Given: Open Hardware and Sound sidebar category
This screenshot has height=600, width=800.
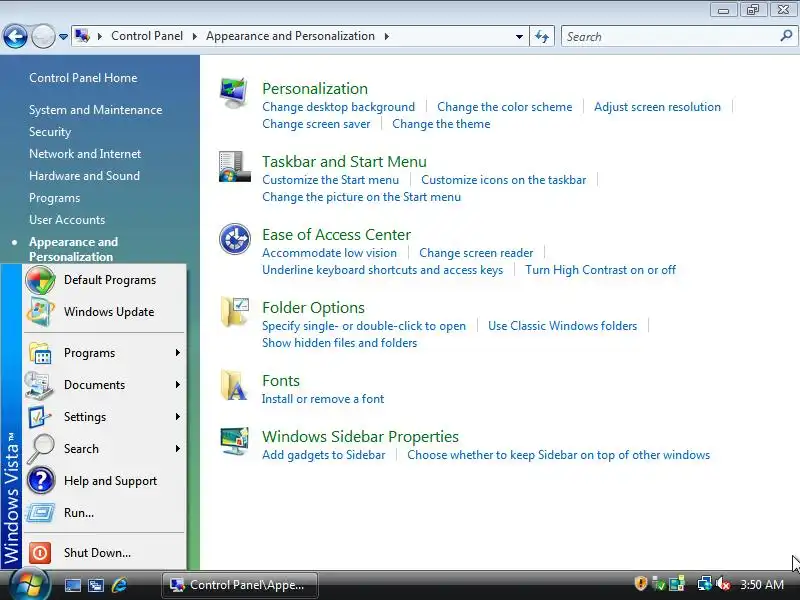Looking at the screenshot, I should [84, 176].
